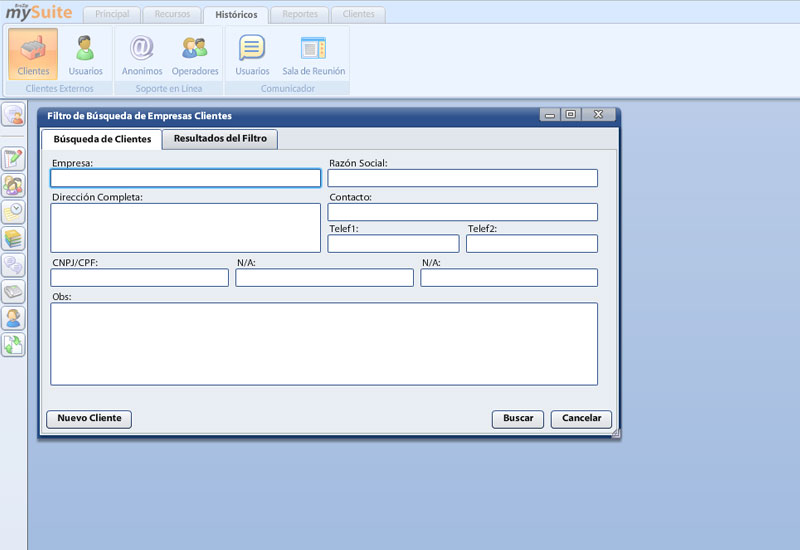Click the notepad with pencil sidebar icon
The width and height of the screenshot is (800, 550).
click(x=14, y=158)
